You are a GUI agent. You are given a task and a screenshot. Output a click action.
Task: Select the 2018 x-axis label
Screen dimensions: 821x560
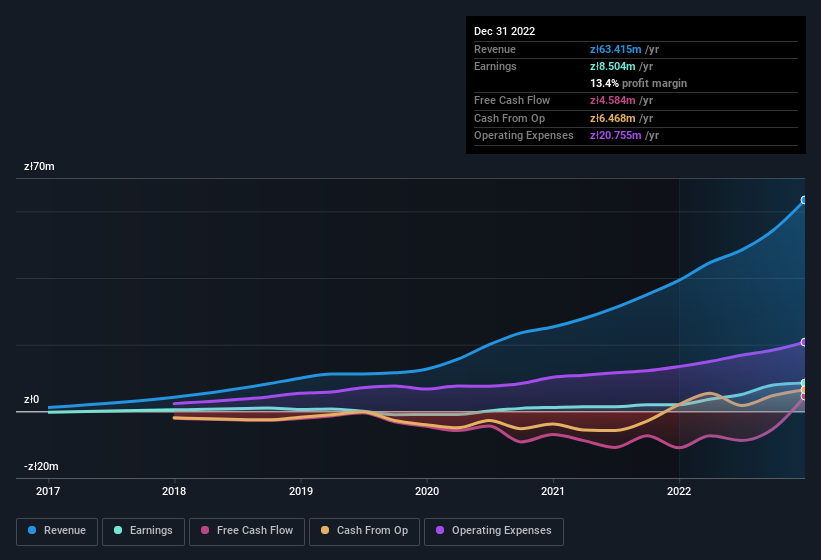(x=174, y=491)
